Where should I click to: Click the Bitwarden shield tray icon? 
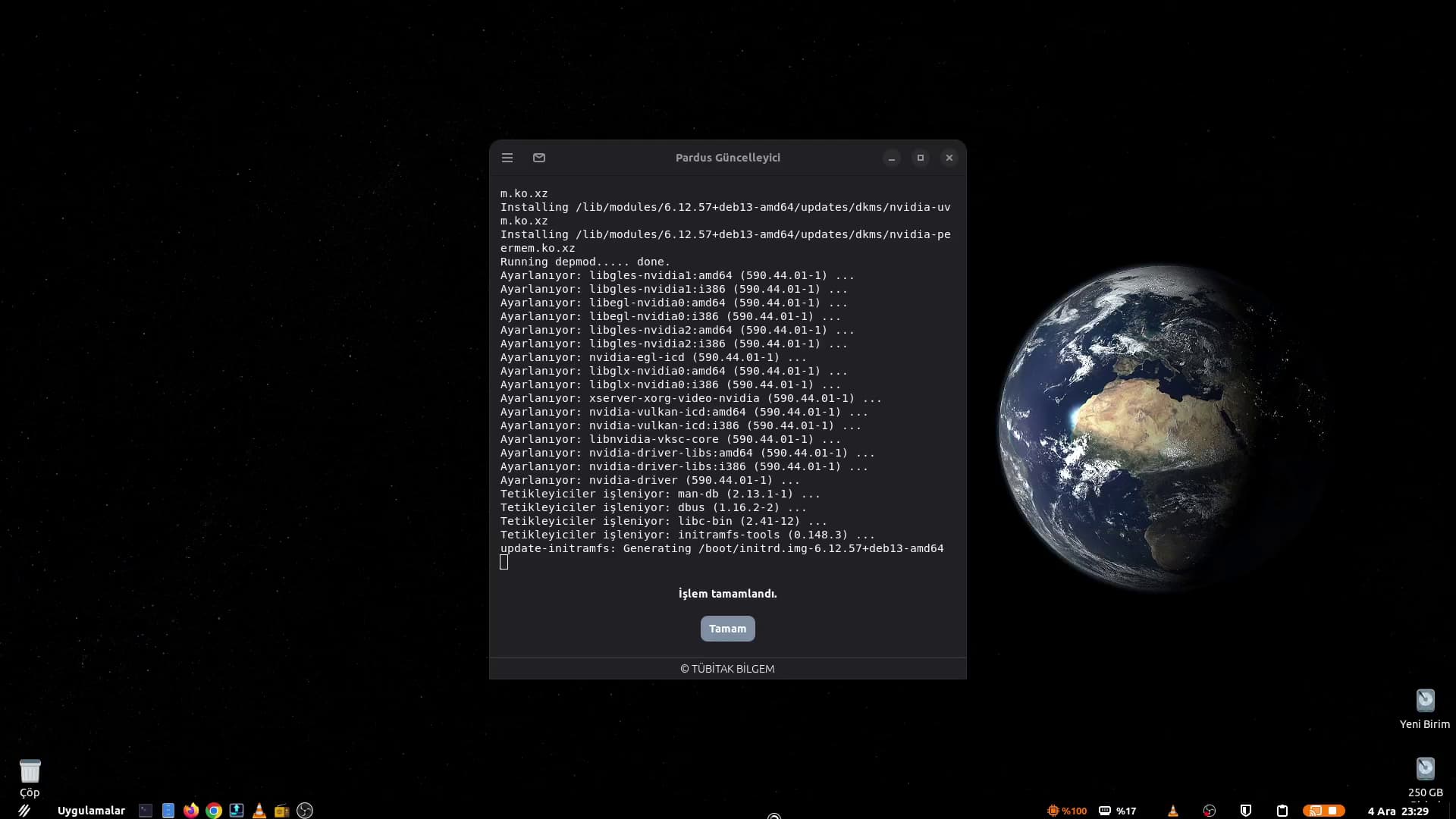[1245, 811]
